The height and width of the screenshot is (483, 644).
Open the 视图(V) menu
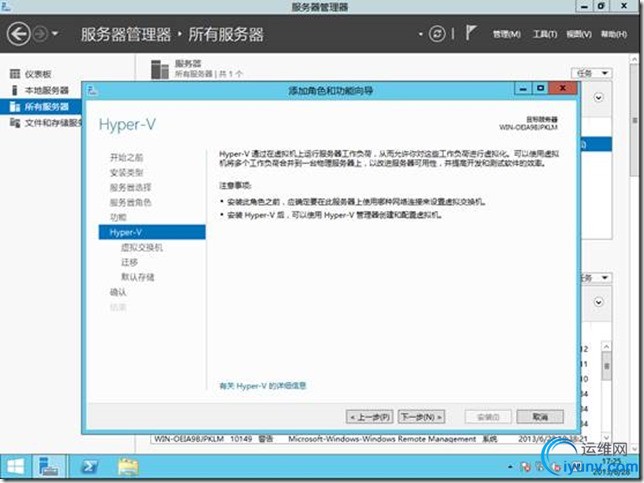pyautogui.click(x=579, y=34)
